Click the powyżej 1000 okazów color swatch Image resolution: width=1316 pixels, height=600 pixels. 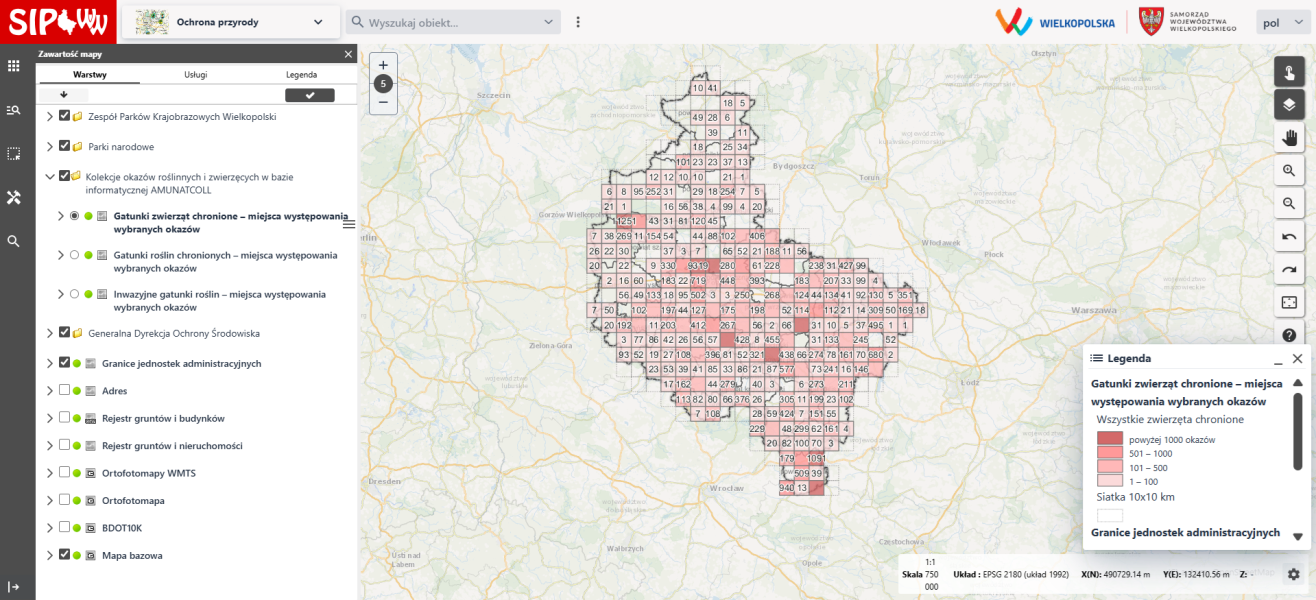tap(1110, 439)
